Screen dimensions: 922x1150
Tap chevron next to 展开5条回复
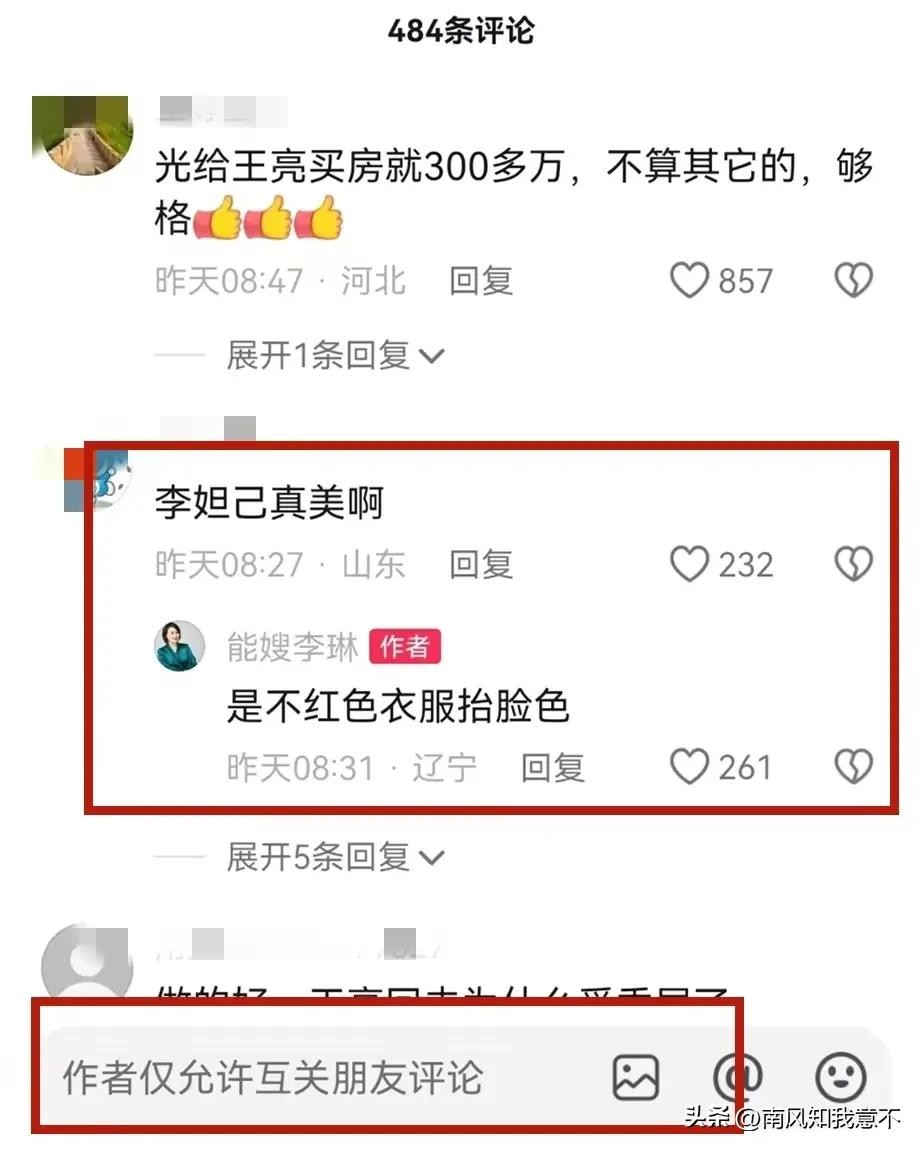pos(431,858)
